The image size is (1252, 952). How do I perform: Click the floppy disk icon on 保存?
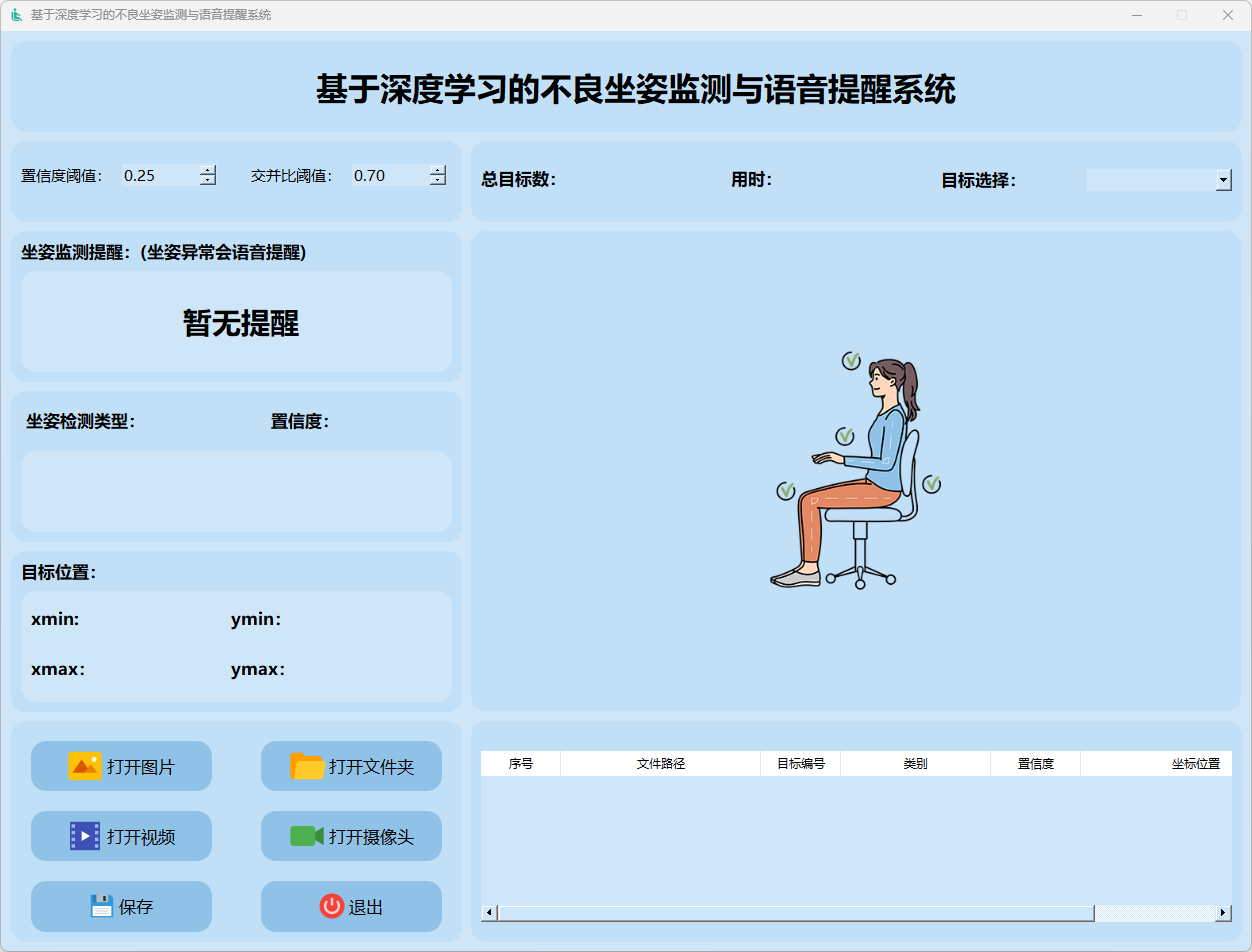(101, 906)
